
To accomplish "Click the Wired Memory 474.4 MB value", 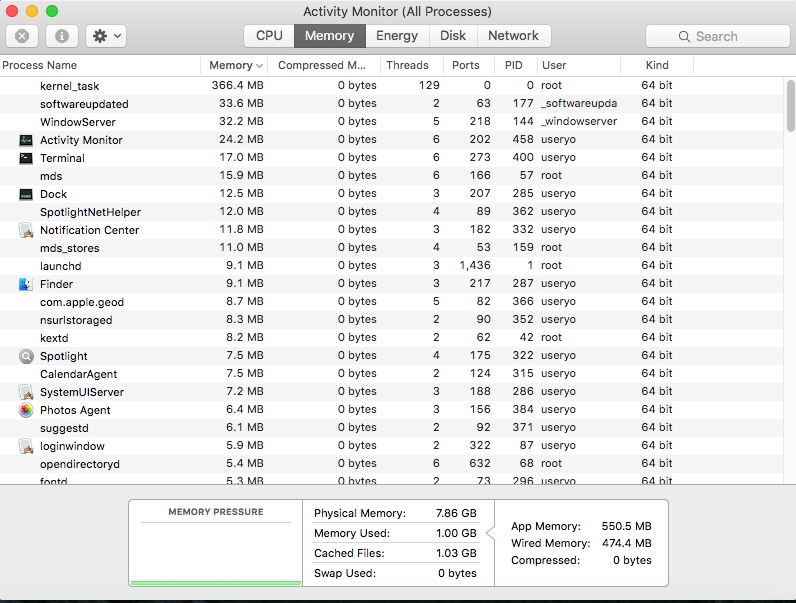I will (x=626, y=543).
